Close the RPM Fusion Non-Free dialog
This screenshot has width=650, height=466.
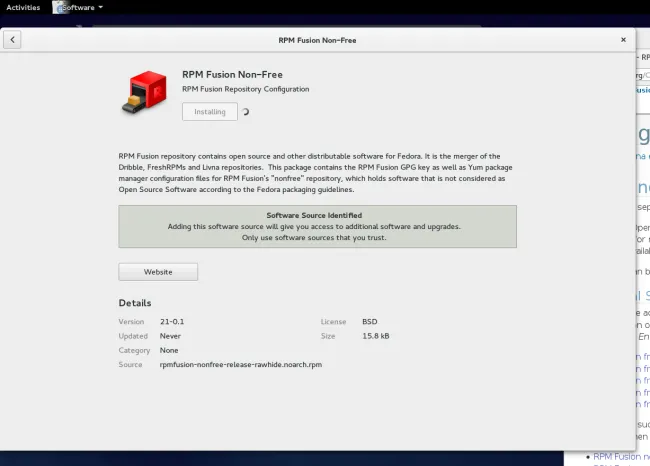[x=623, y=40]
